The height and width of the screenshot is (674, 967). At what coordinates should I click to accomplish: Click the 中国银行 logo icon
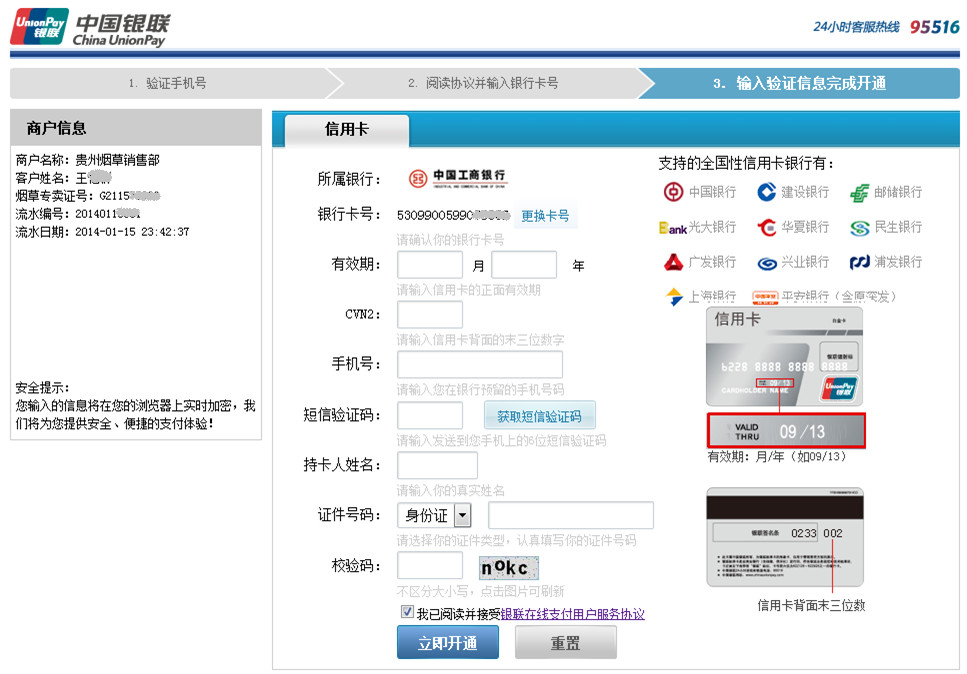(673, 192)
